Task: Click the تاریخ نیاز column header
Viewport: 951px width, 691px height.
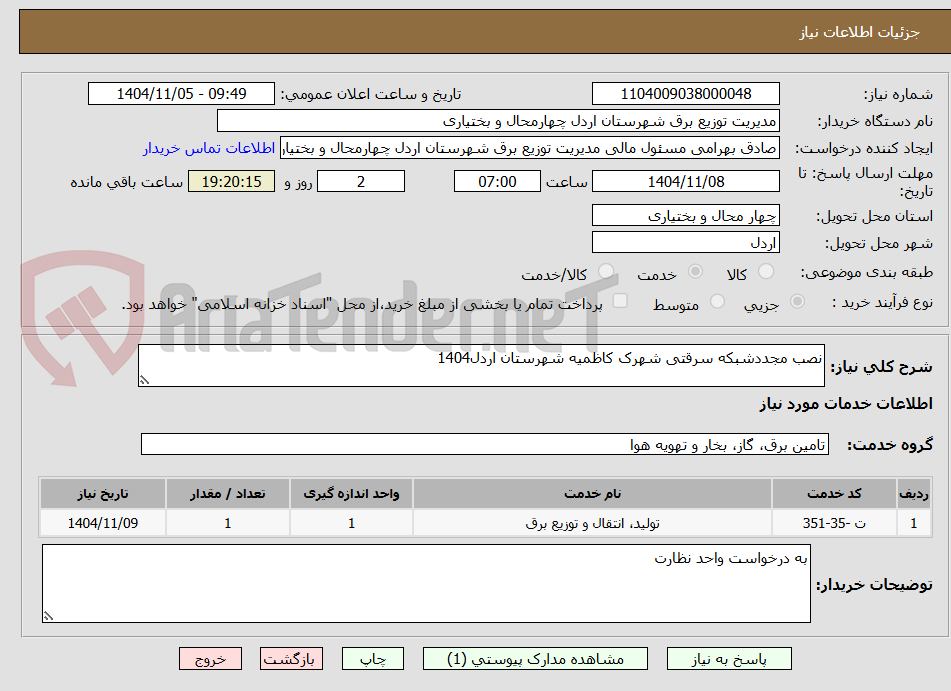Action: [x=103, y=494]
